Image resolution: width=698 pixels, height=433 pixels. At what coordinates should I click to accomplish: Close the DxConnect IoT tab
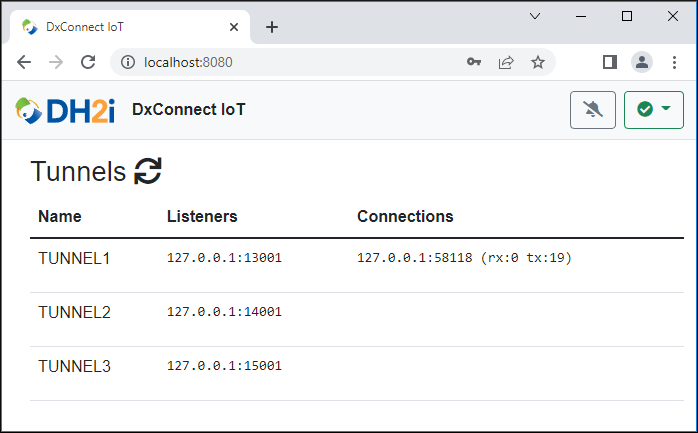(234, 28)
